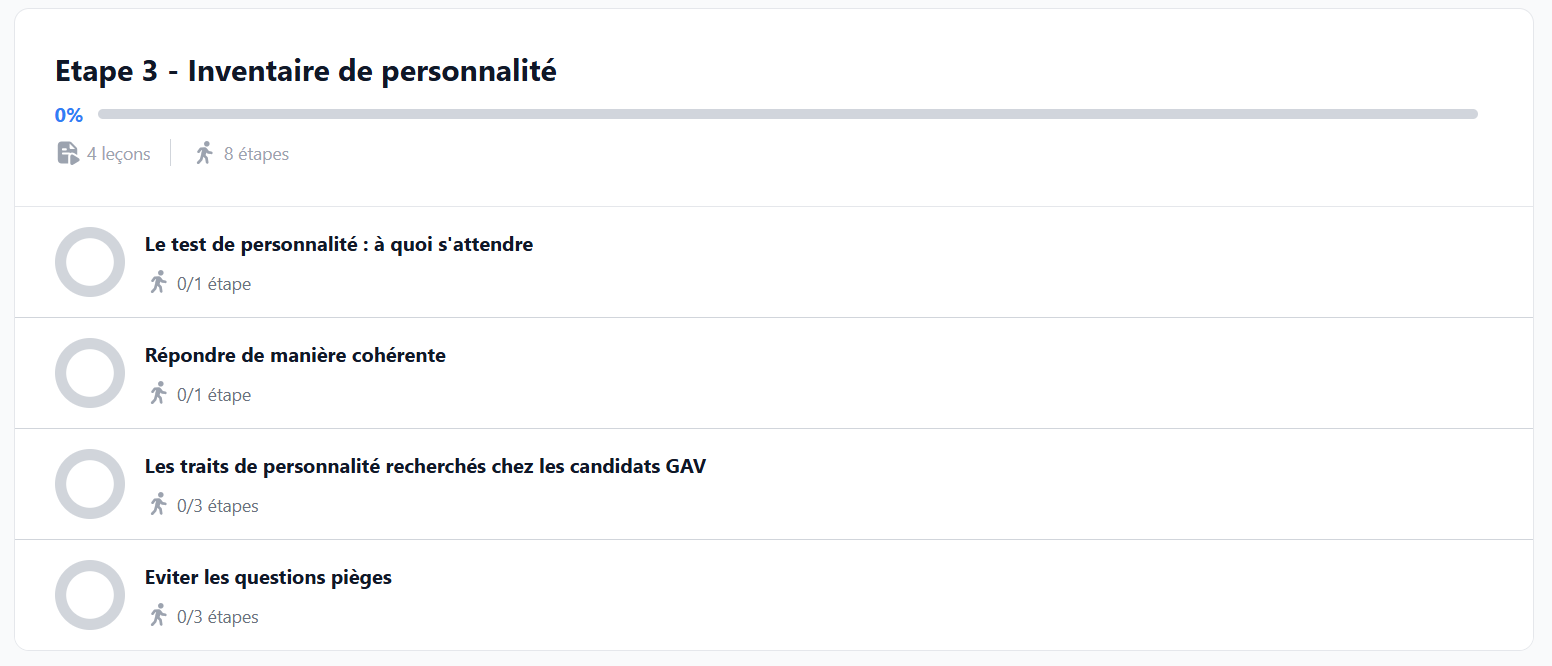Click walking icon under Répondre de manière cohérente
The height and width of the screenshot is (666, 1552).
(x=157, y=394)
